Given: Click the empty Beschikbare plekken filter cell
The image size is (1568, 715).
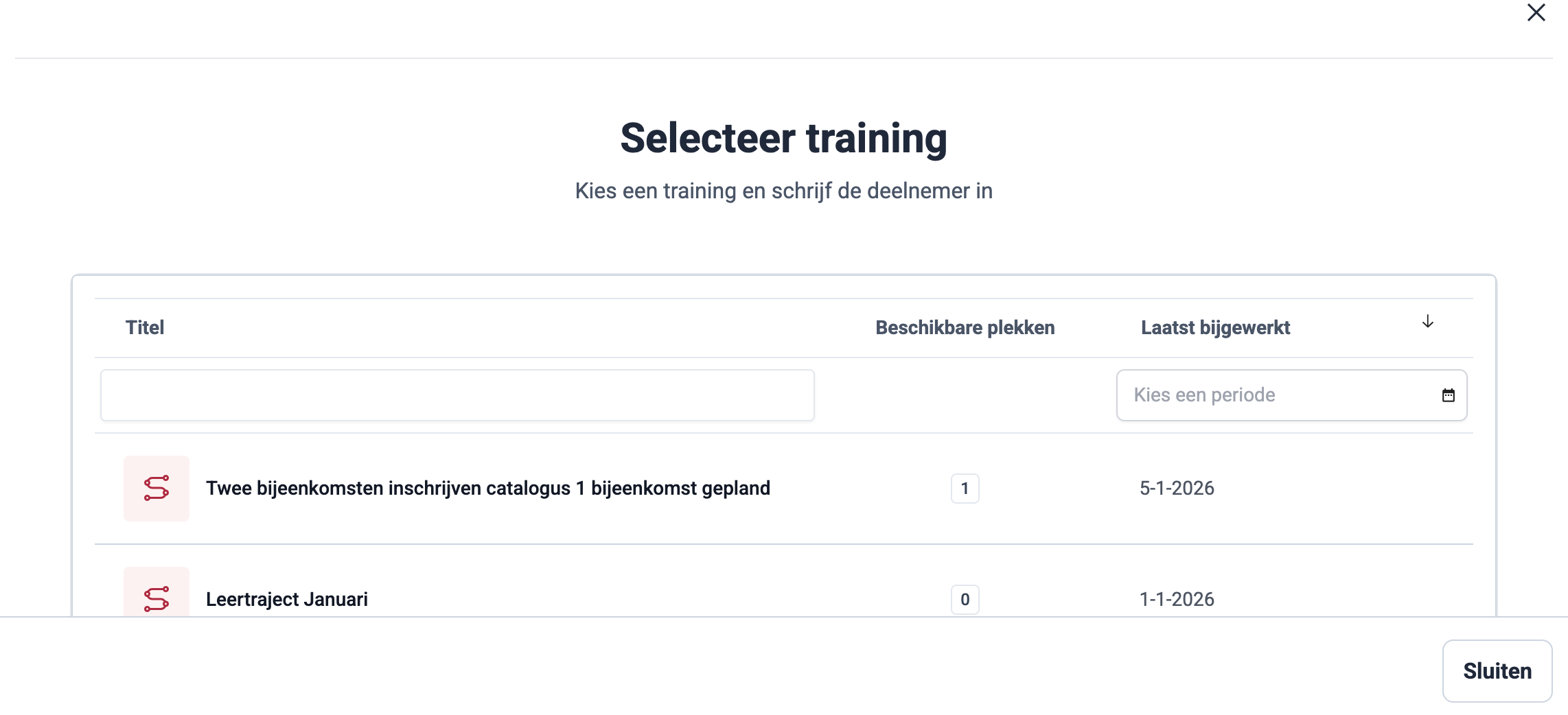Looking at the screenshot, I should pyautogui.click(x=965, y=395).
